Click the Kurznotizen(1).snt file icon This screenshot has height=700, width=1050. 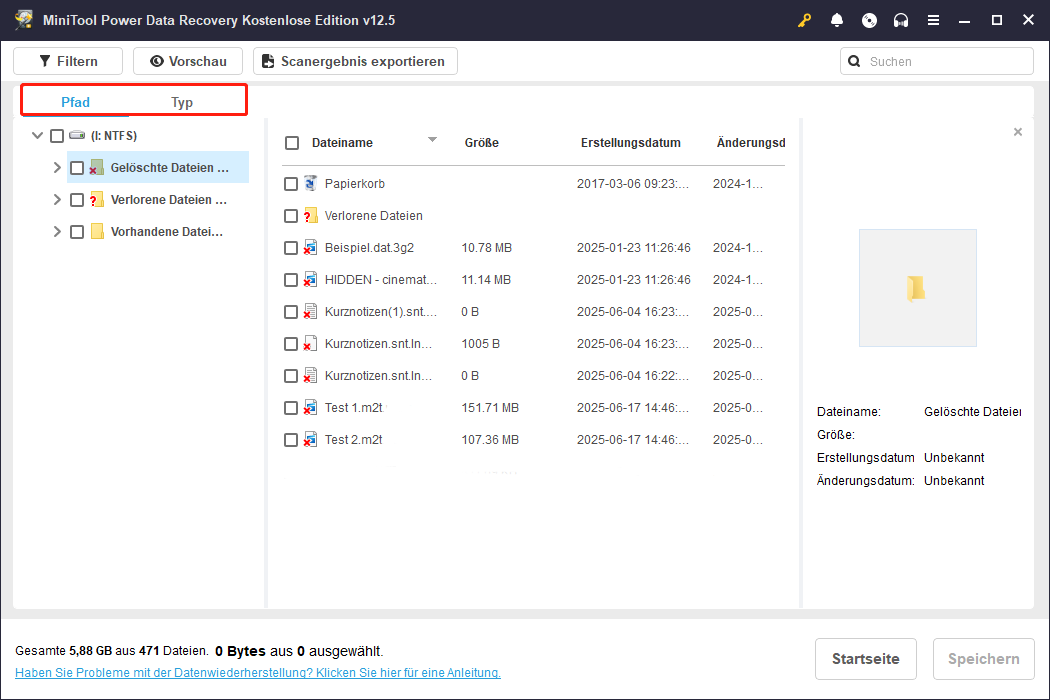(x=310, y=311)
